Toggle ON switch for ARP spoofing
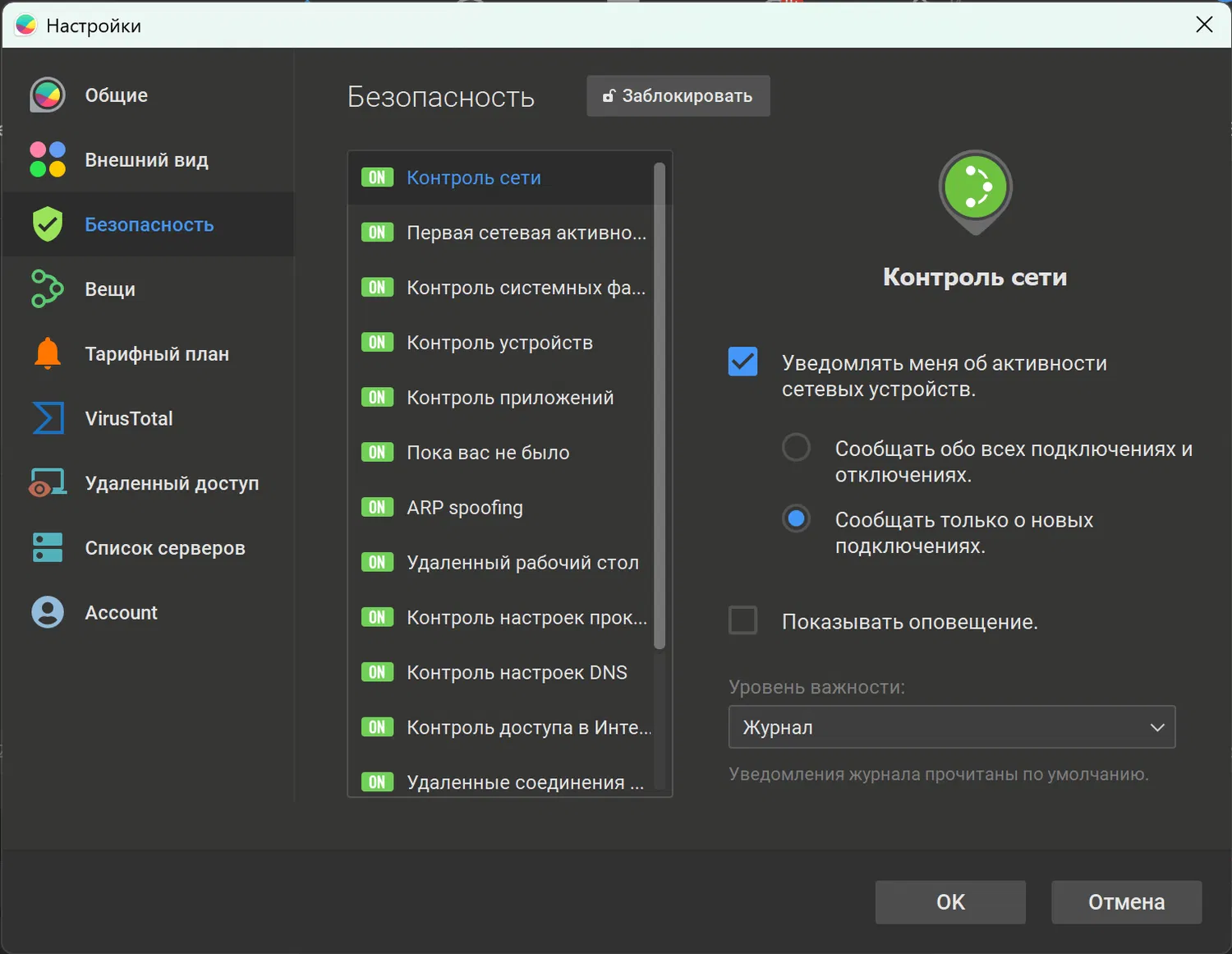This screenshot has width=1232, height=954. tap(377, 508)
